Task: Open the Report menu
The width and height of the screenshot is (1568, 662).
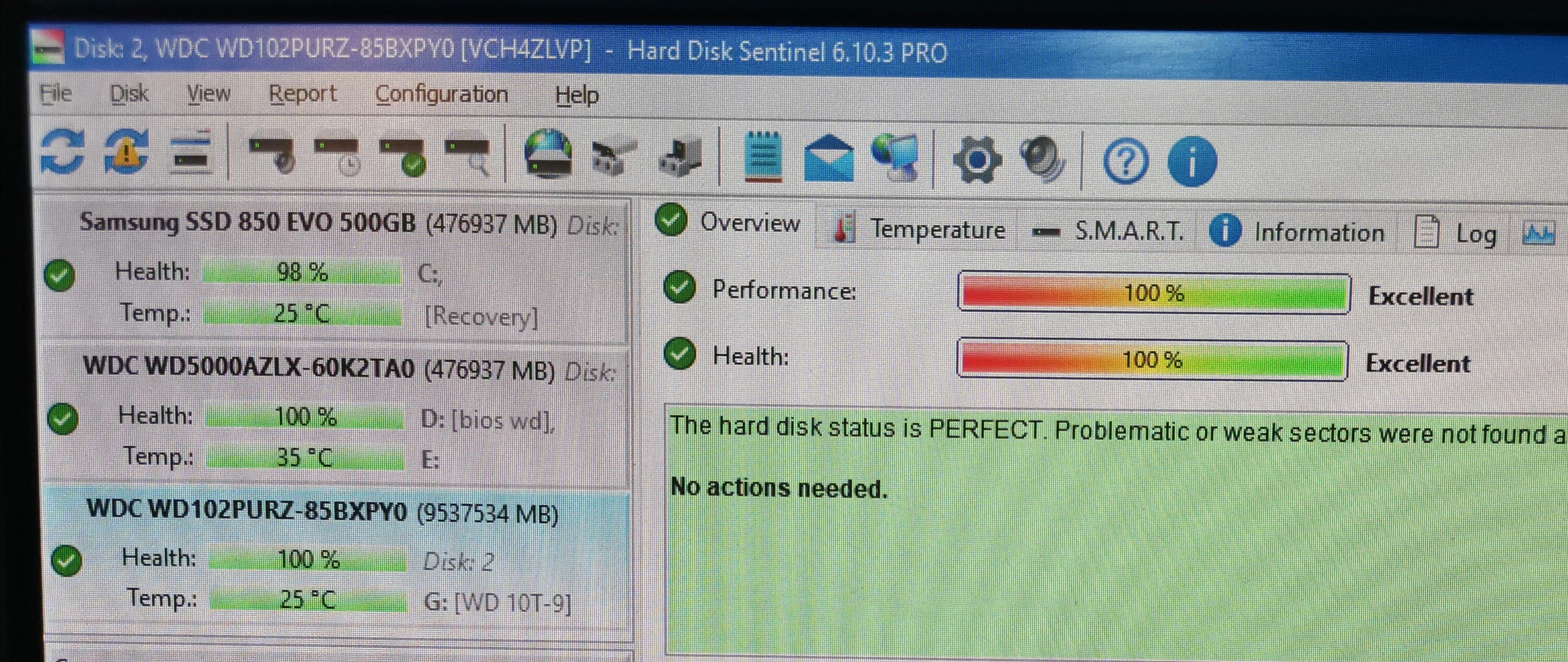Action: pos(303,94)
